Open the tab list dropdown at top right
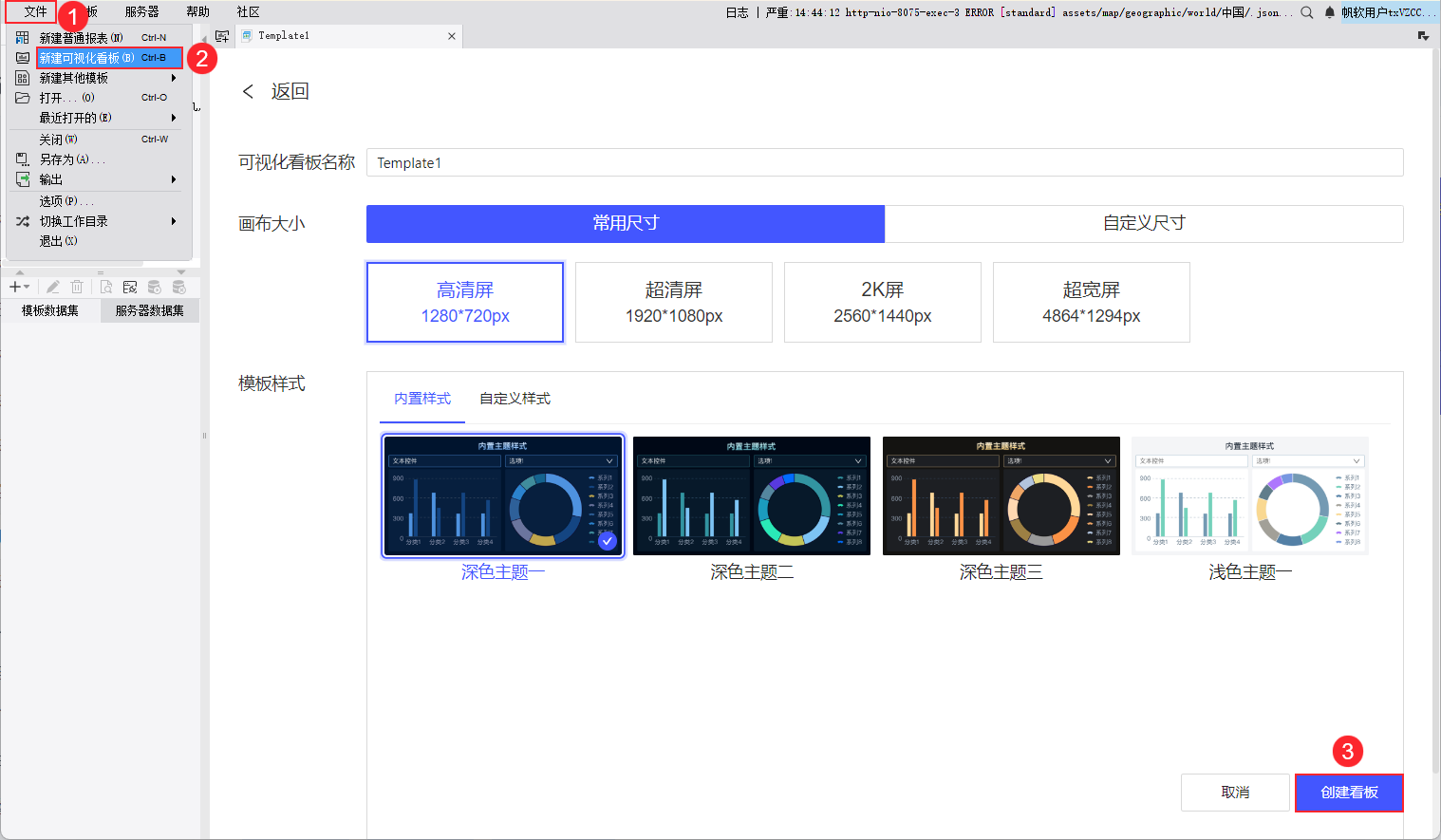1441x840 pixels. click(x=1423, y=36)
